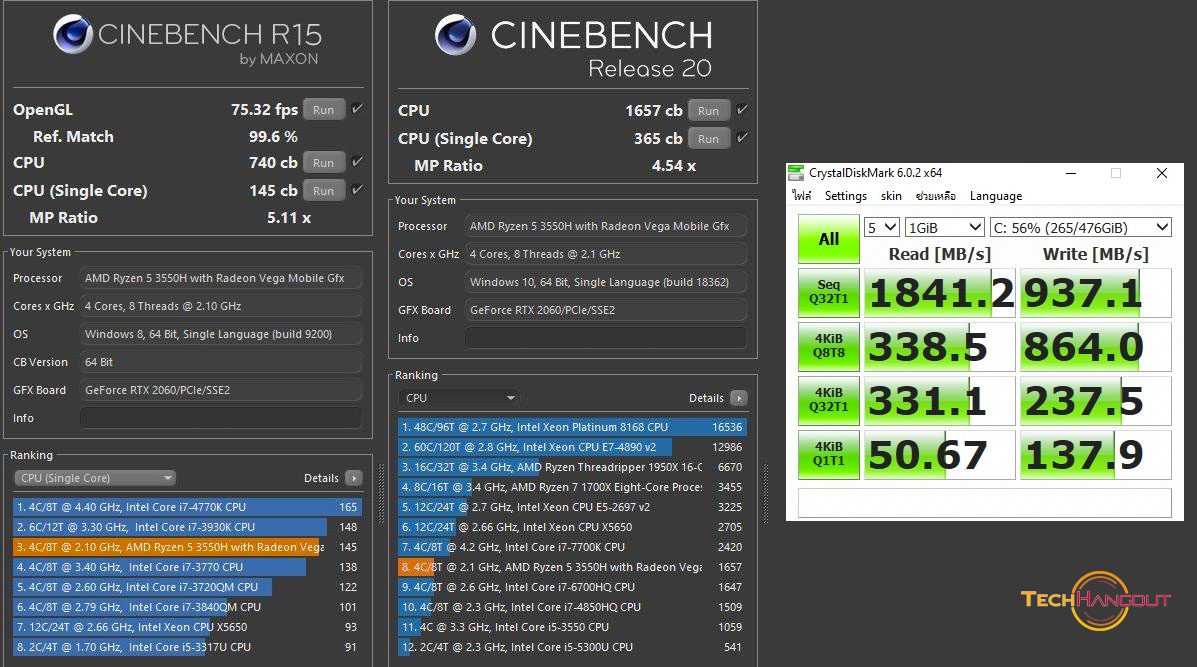Select the Xeon CPU E7-4890 v2 row in R20 ranking
The image size is (1197, 667).
click(x=572, y=447)
